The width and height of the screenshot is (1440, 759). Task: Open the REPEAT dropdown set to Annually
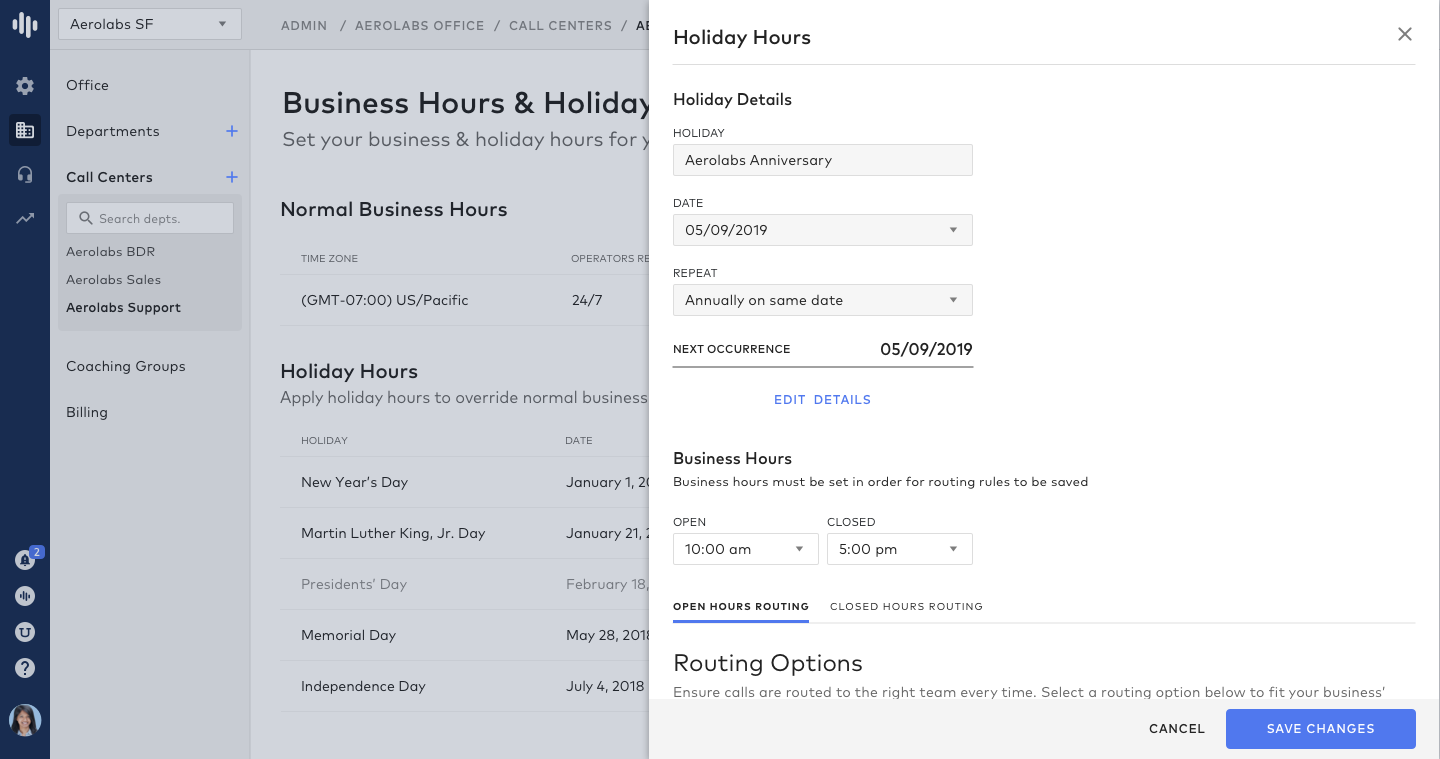coord(822,300)
